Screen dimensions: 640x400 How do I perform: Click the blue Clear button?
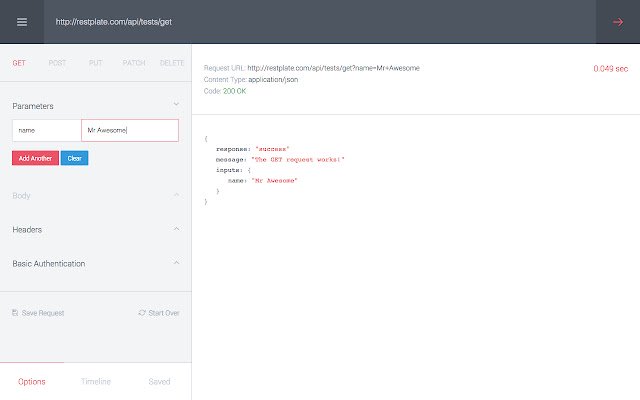coord(74,158)
